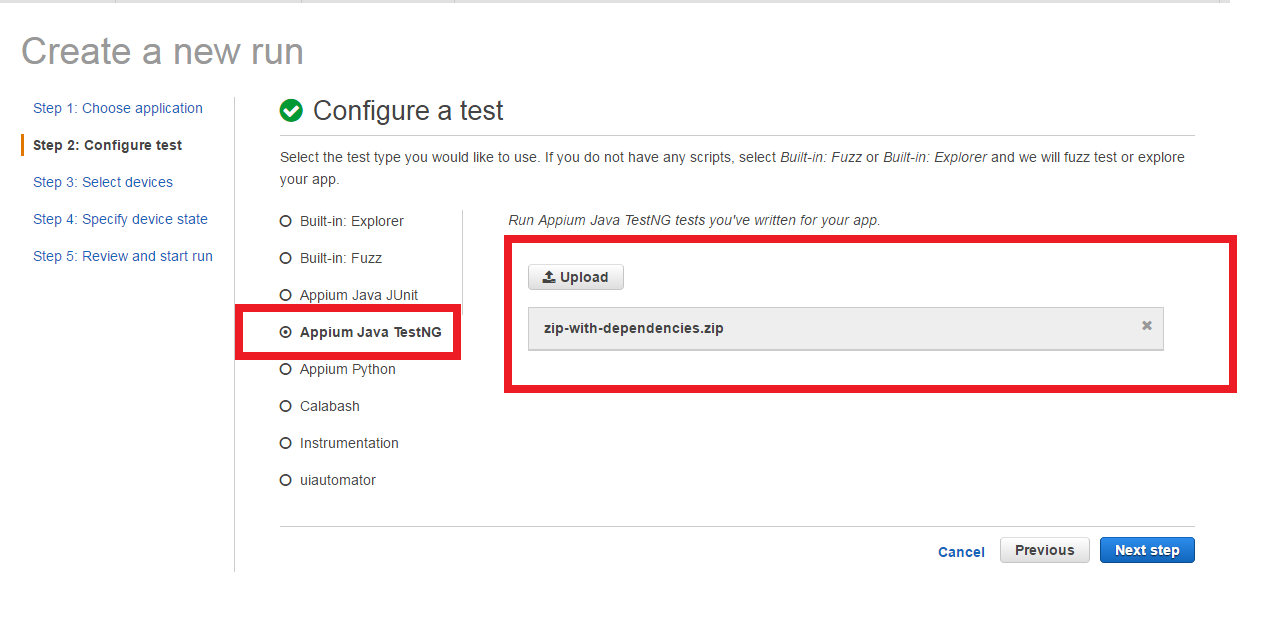The image size is (1272, 624).
Task: Navigate to Step 5: Review and start run
Action: pyautogui.click(x=123, y=256)
